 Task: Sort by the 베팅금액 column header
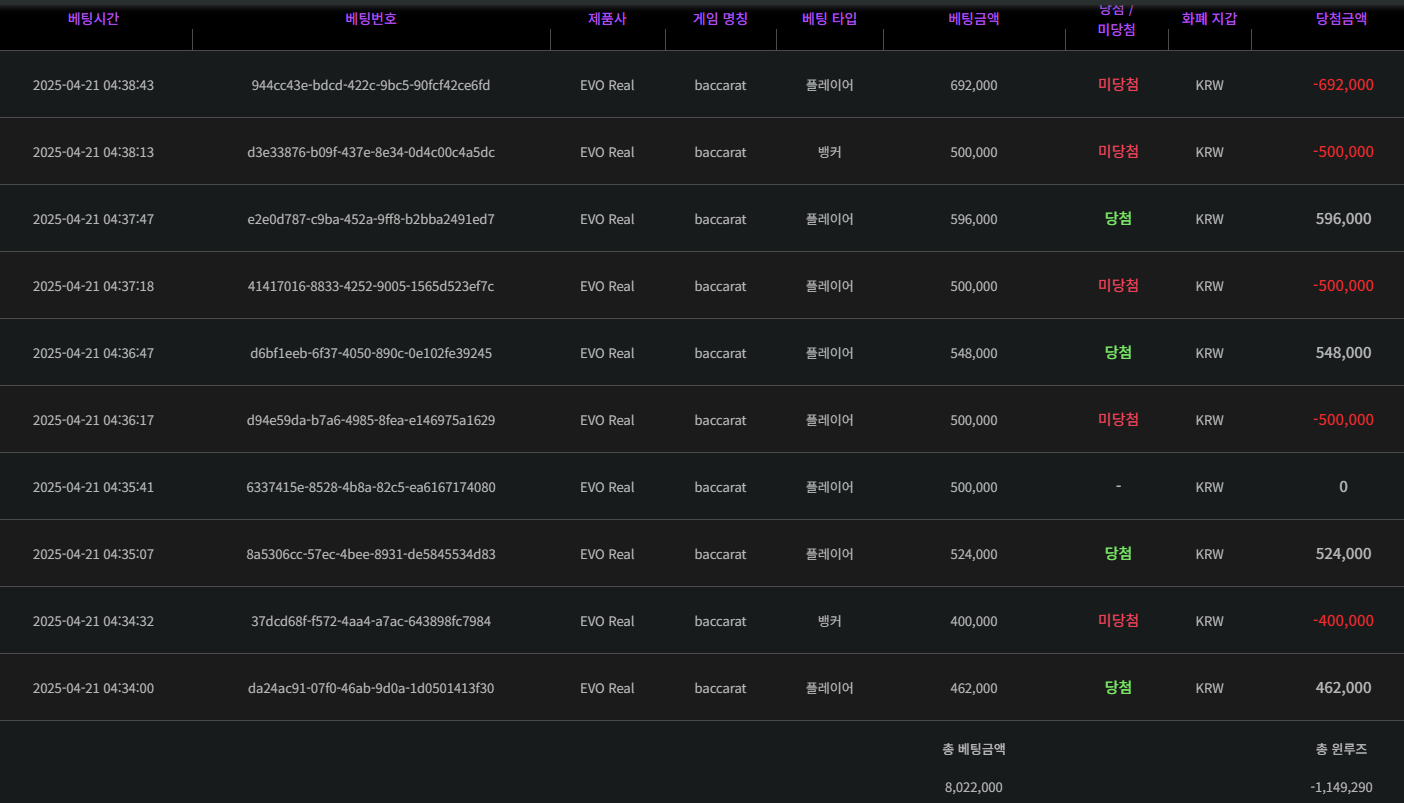coord(973,19)
